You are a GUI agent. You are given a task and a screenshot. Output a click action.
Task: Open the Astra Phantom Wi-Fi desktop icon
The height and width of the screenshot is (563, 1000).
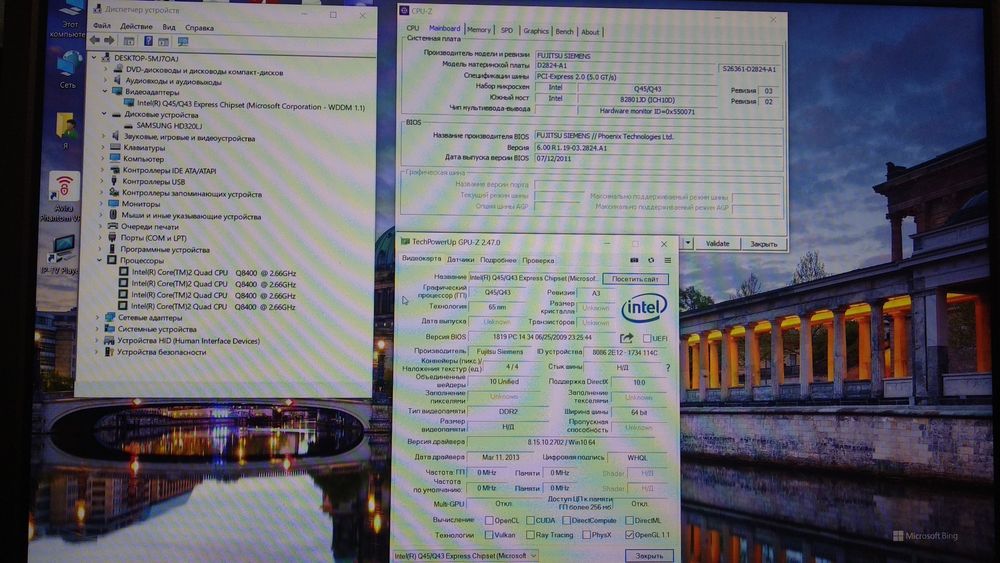pyautogui.click(x=62, y=196)
